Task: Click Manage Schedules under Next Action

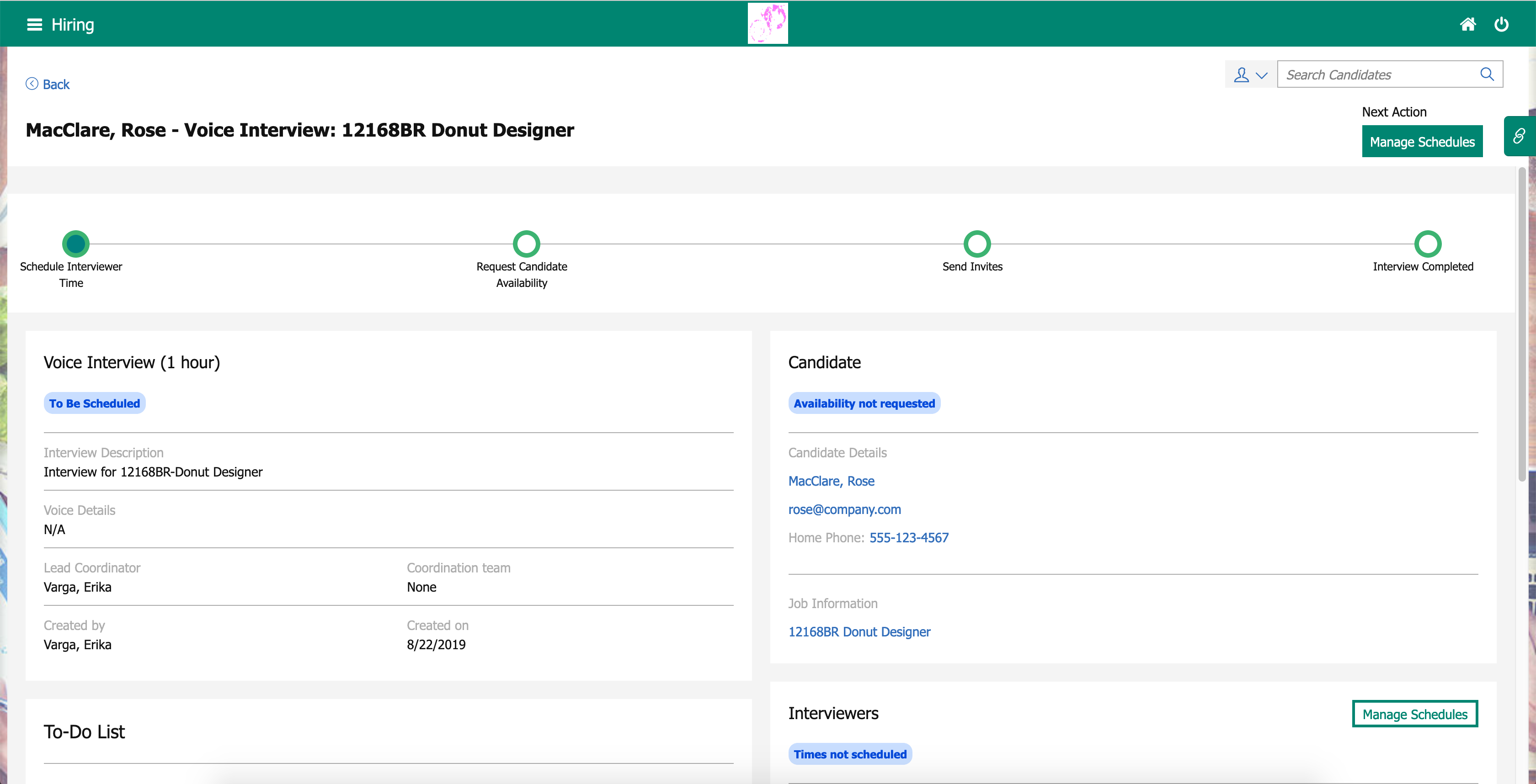Action: 1422,142
